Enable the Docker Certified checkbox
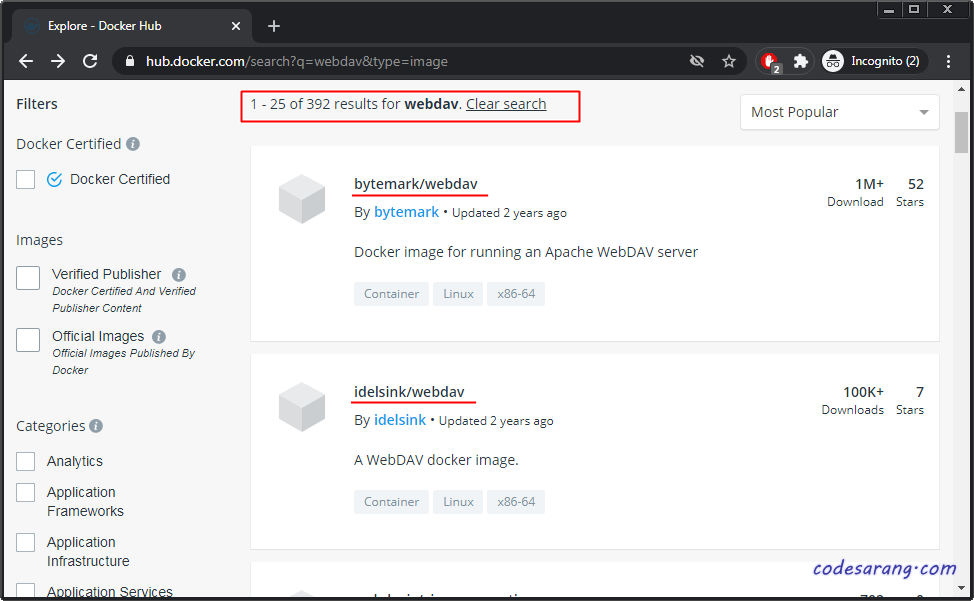974x601 pixels. (25, 179)
